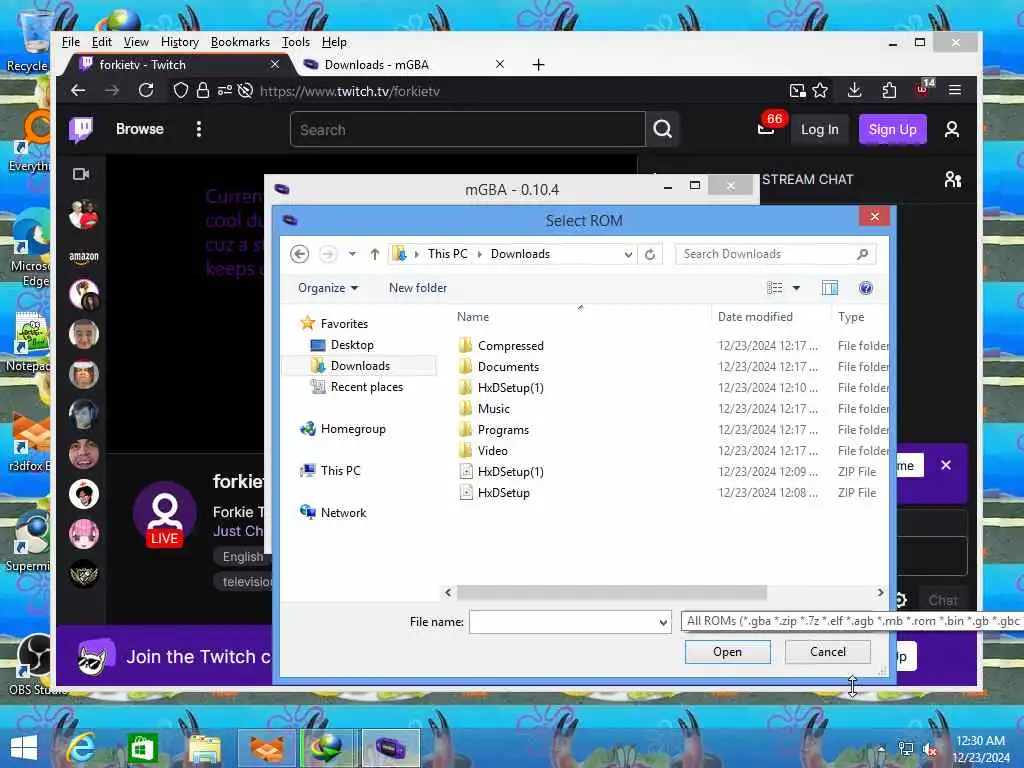Toggle the preview pane icon
The height and width of the screenshot is (768, 1024).
coord(829,288)
